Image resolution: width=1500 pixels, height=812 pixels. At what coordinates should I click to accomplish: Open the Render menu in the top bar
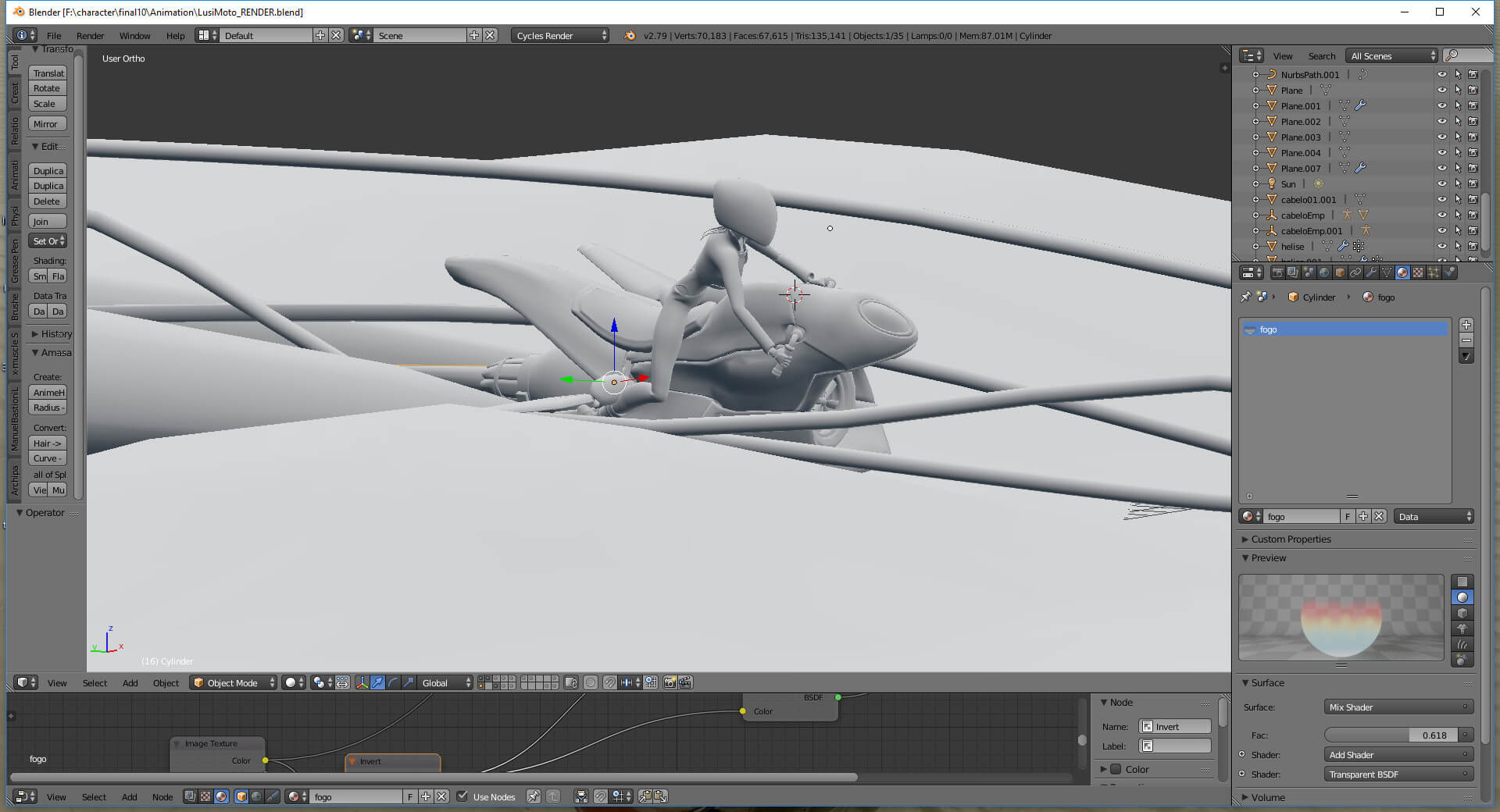click(x=90, y=36)
